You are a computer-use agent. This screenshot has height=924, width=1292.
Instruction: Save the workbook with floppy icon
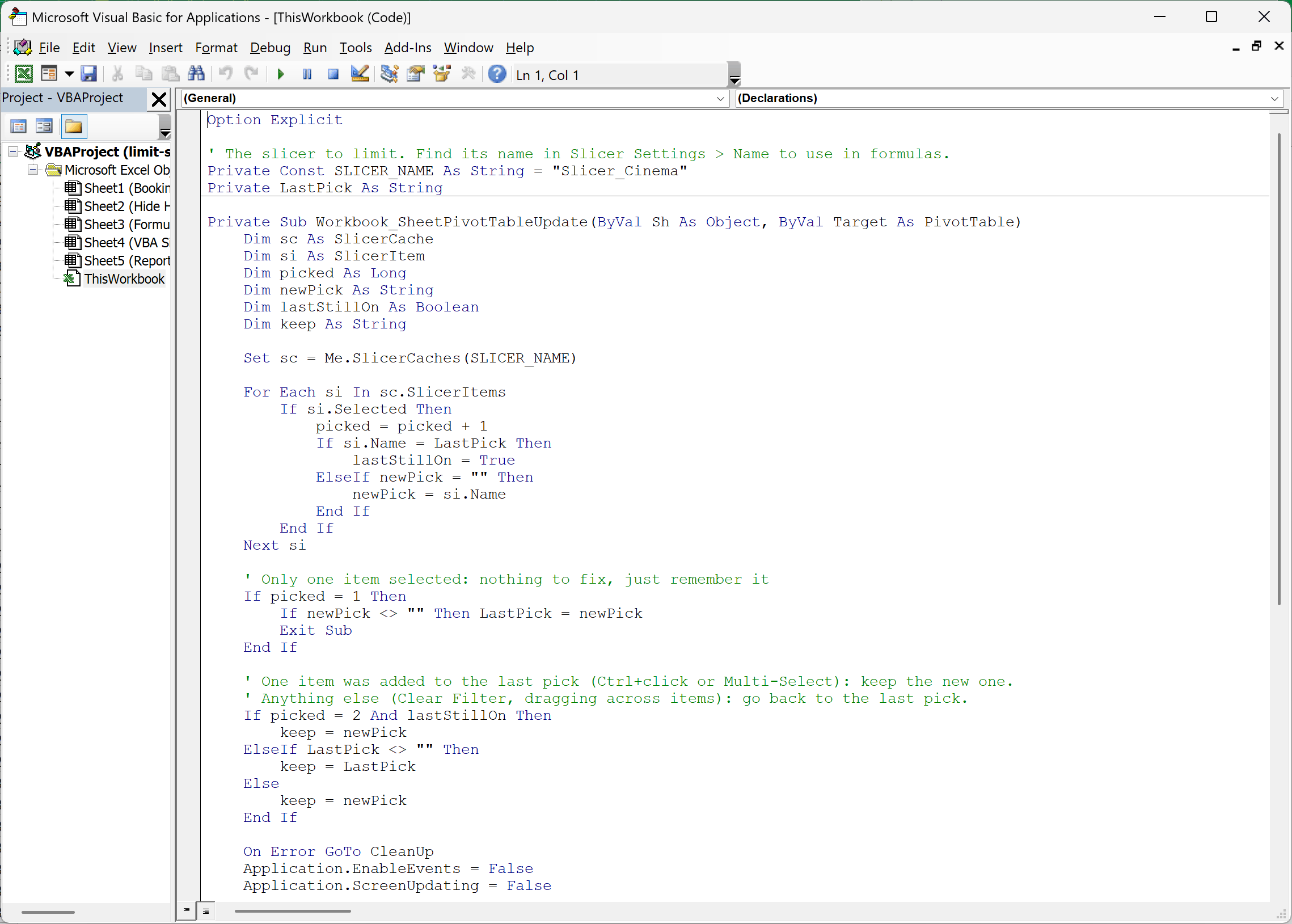pyautogui.click(x=88, y=74)
